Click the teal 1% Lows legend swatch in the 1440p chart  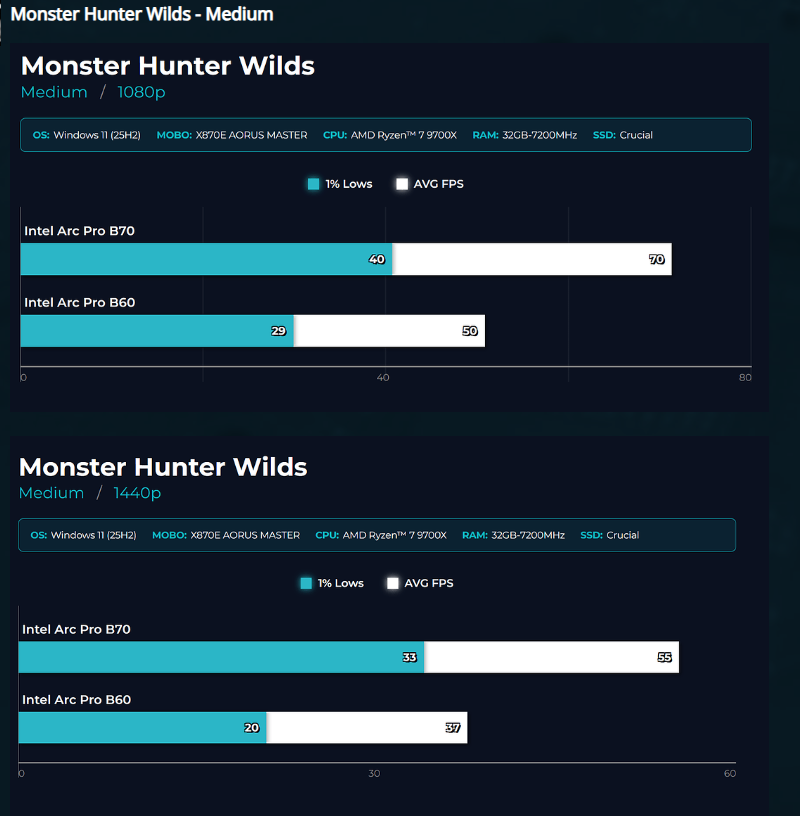click(306, 583)
